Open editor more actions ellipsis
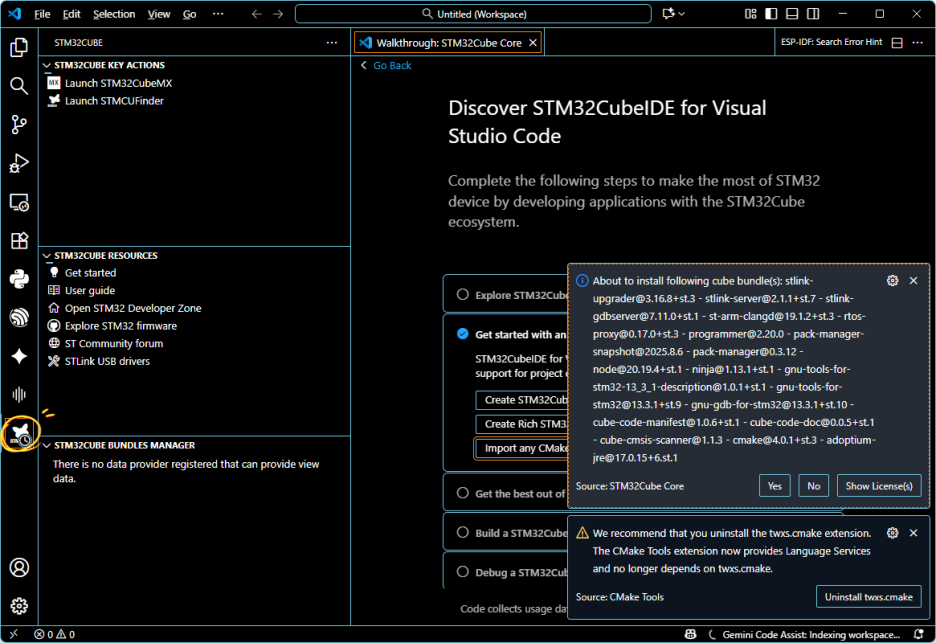936x643 pixels. coord(917,42)
